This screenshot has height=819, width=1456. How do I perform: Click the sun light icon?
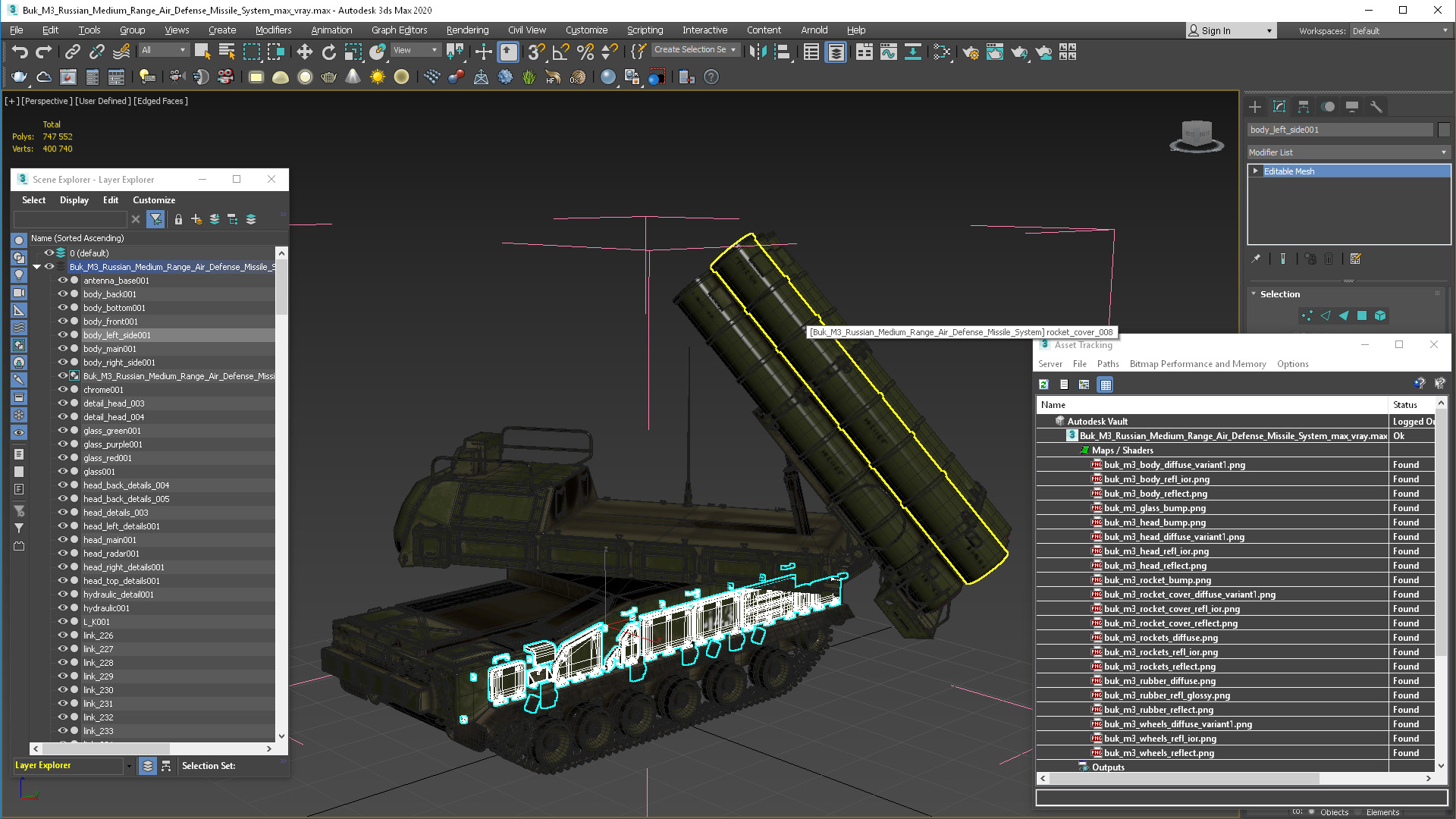coord(377,77)
